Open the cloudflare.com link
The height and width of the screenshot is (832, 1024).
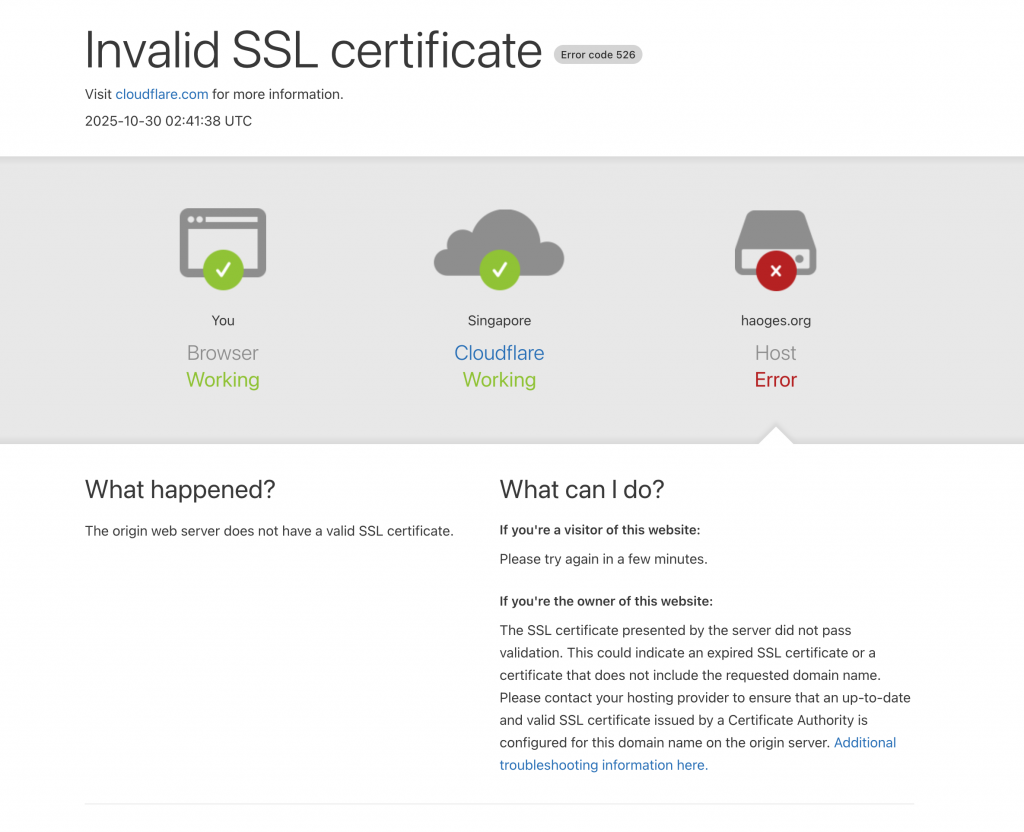[162, 95]
